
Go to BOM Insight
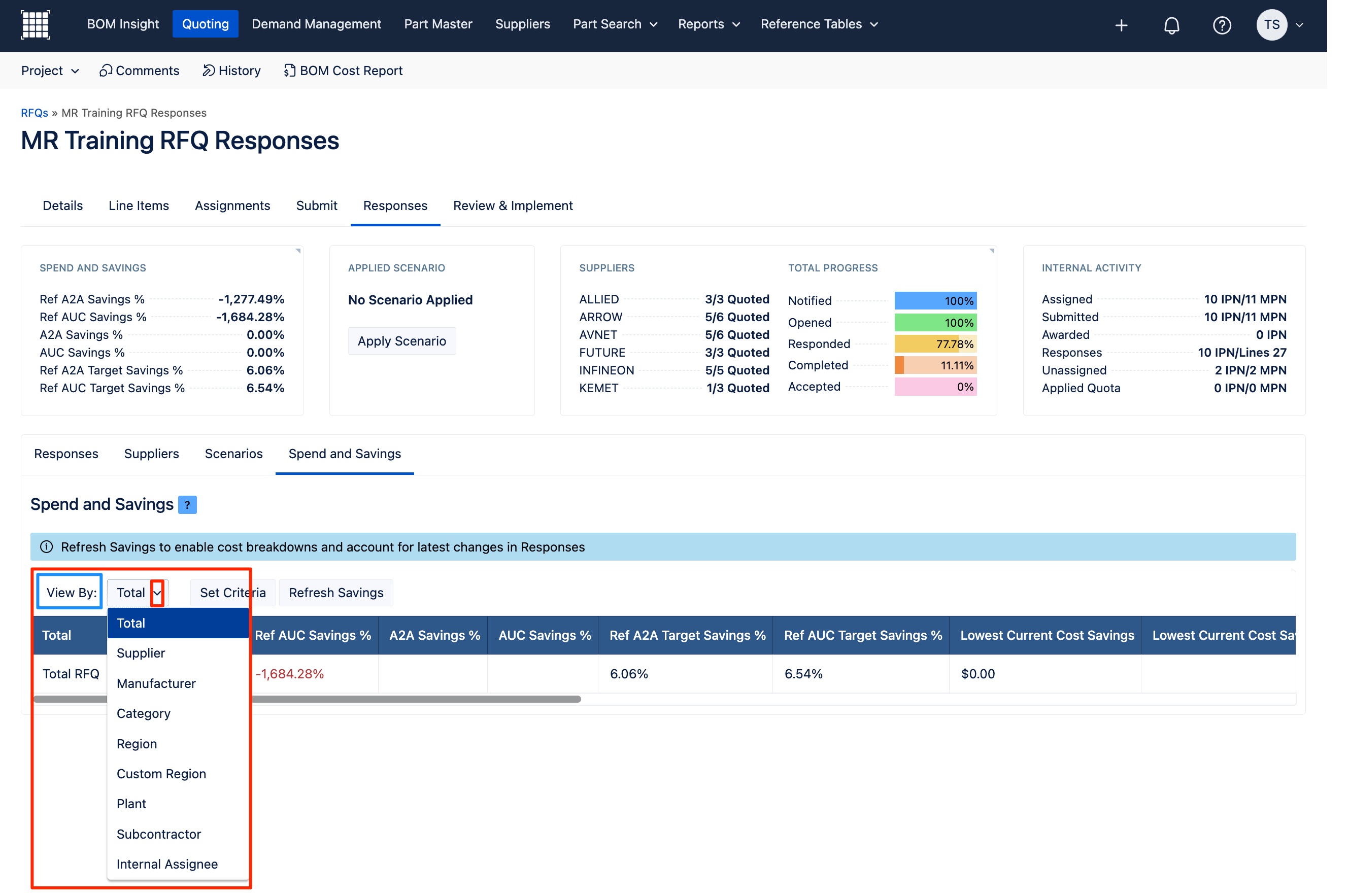click(x=123, y=24)
